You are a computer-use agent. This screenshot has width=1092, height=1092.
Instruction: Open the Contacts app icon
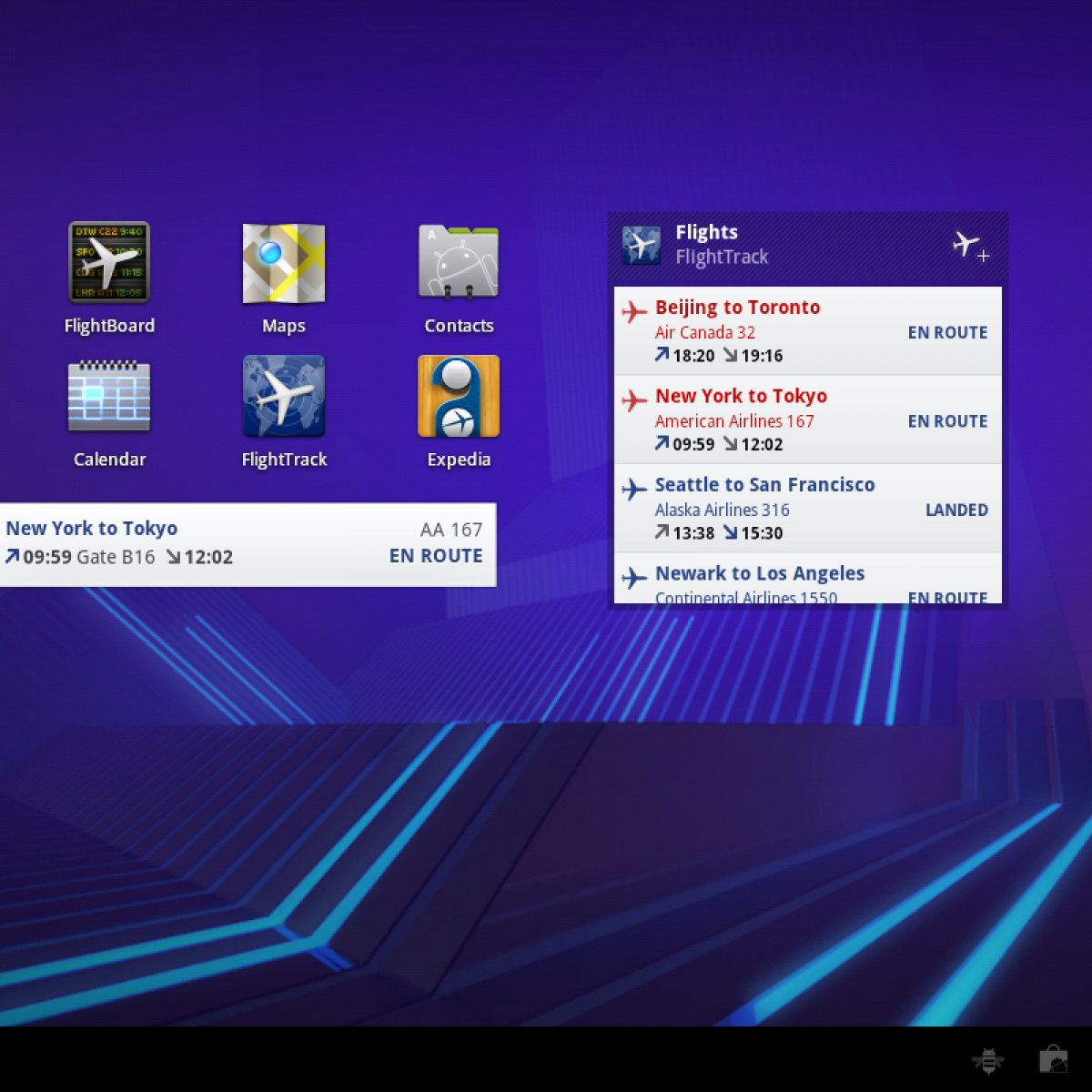459,264
